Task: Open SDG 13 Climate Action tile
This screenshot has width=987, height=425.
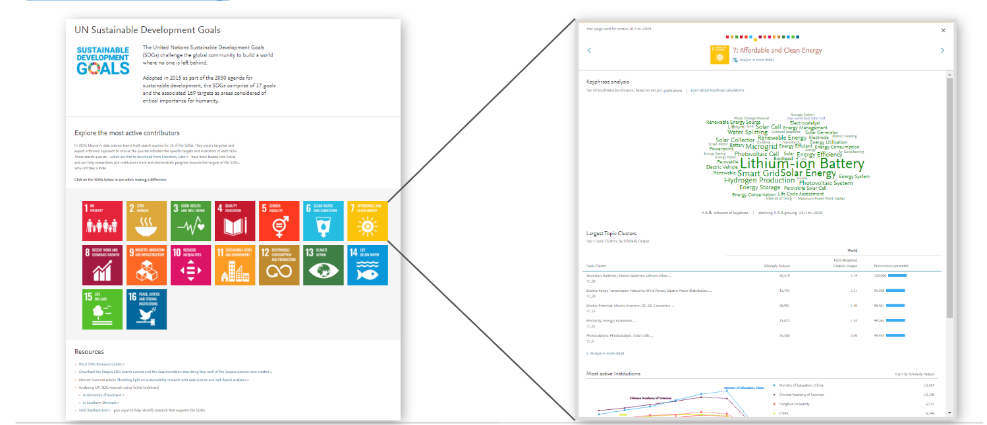Action: point(323,265)
